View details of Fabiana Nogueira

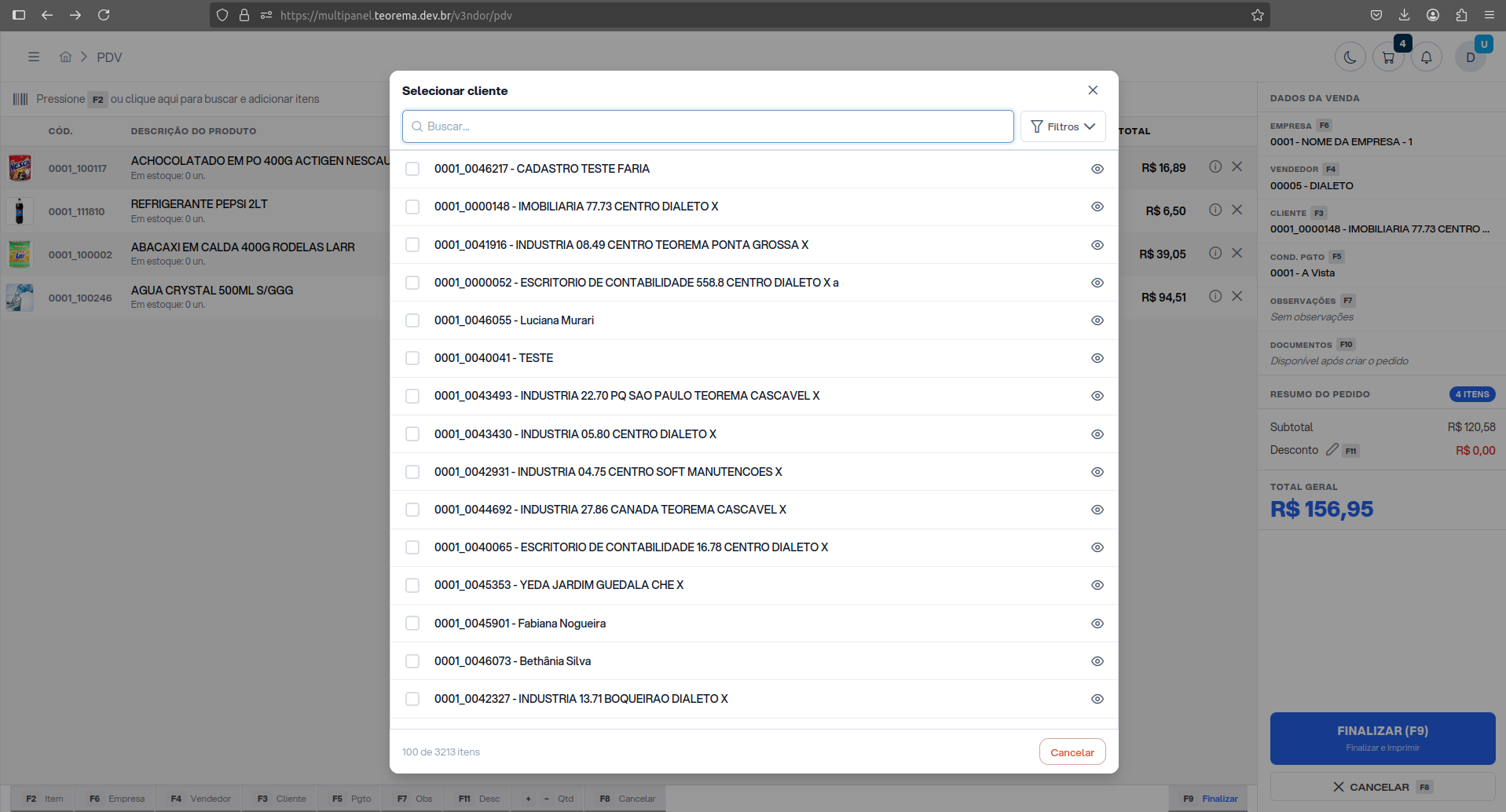coord(1097,624)
